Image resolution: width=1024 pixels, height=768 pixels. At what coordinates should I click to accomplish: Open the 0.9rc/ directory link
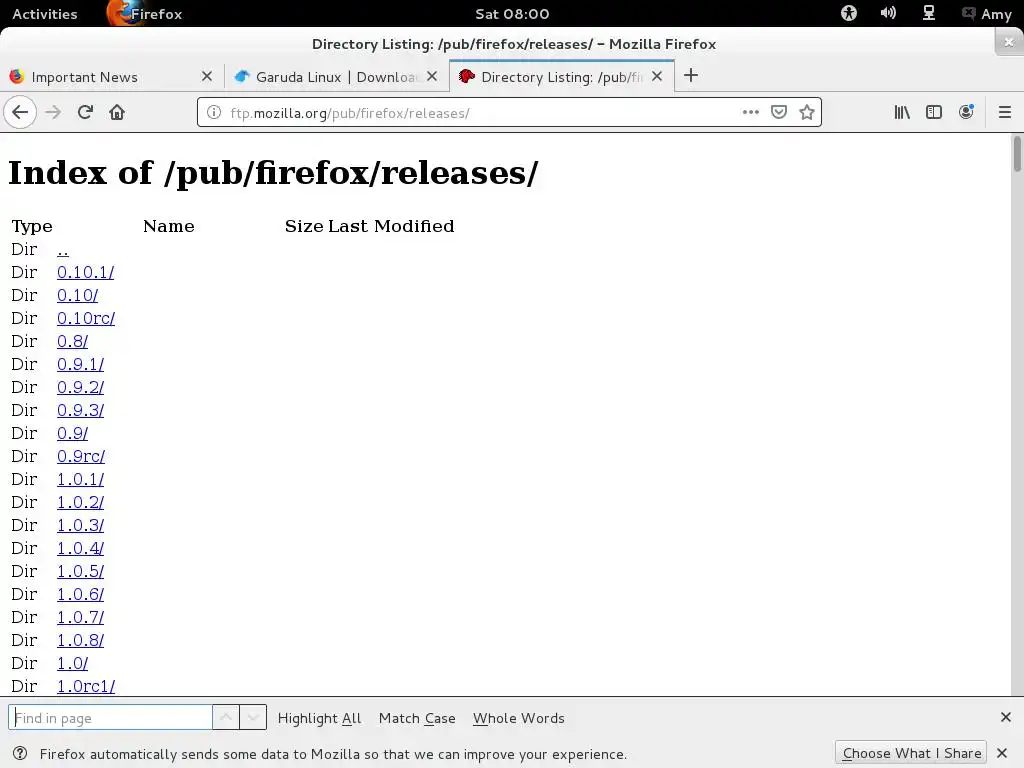(x=81, y=456)
